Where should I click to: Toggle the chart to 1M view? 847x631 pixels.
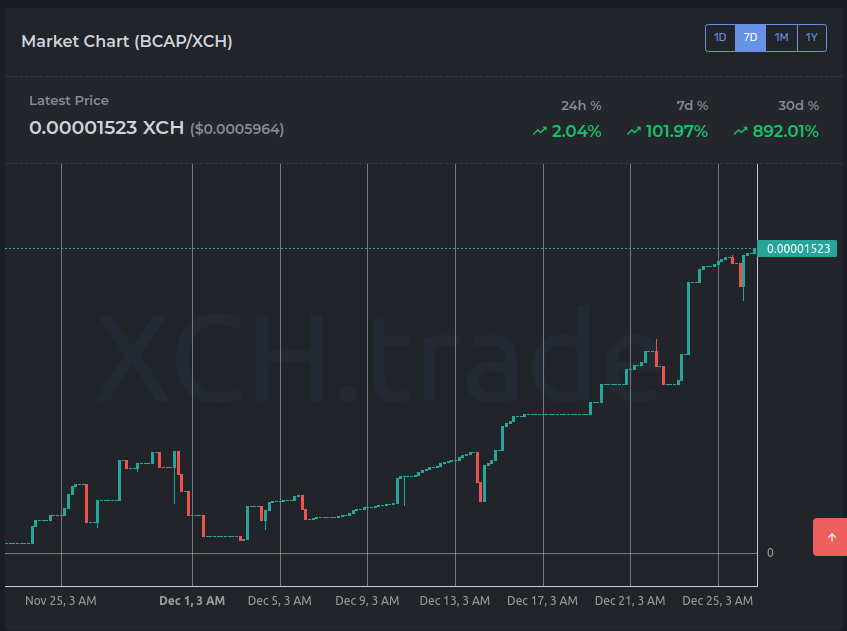(x=781, y=37)
